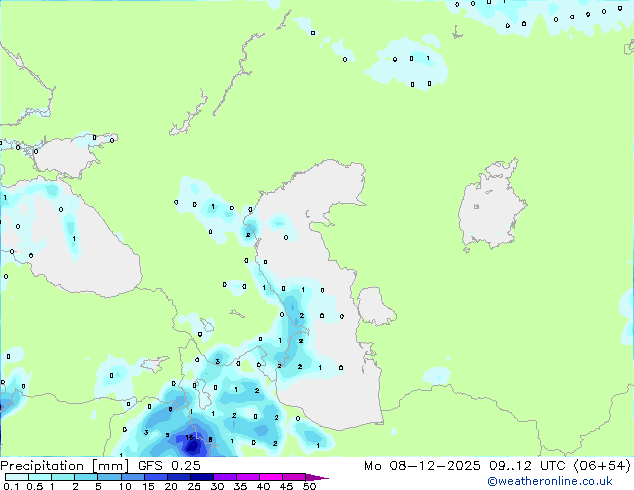This screenshot has width=634, height=490.
Task: Click the legend value label '50'
Action: 309,486
